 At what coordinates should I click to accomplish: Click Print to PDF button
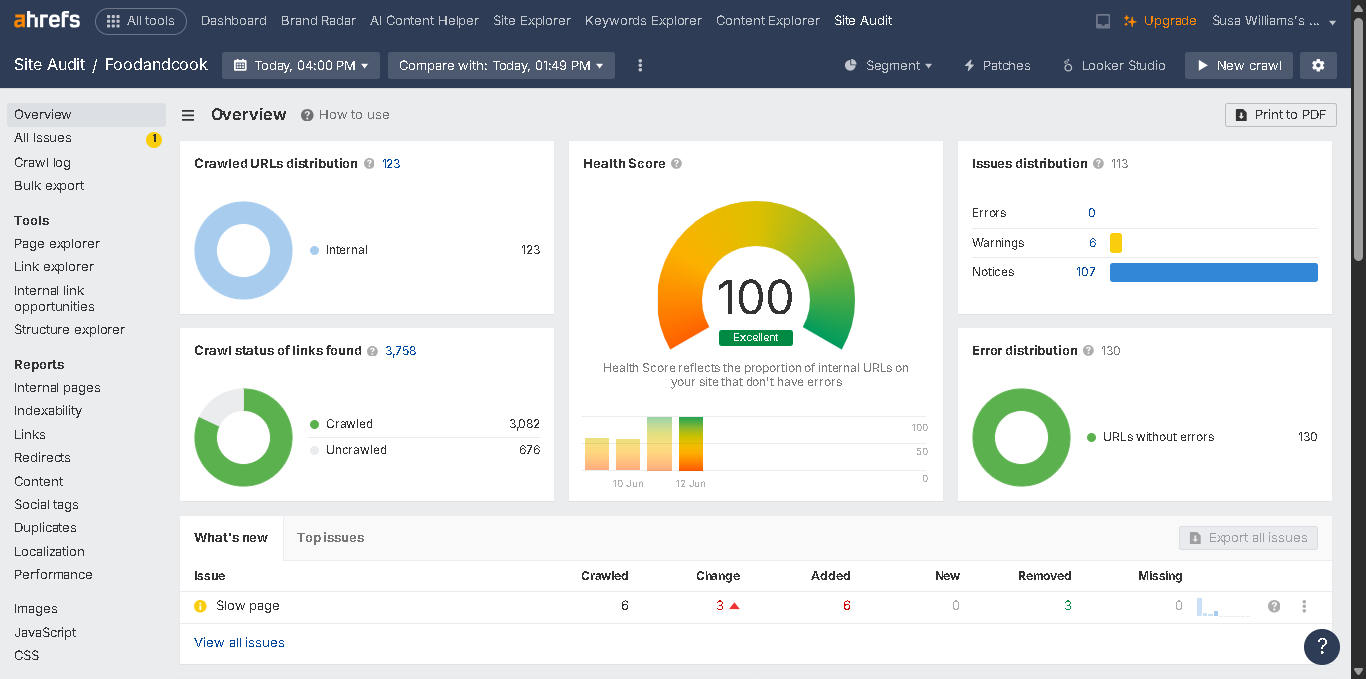1281,115
